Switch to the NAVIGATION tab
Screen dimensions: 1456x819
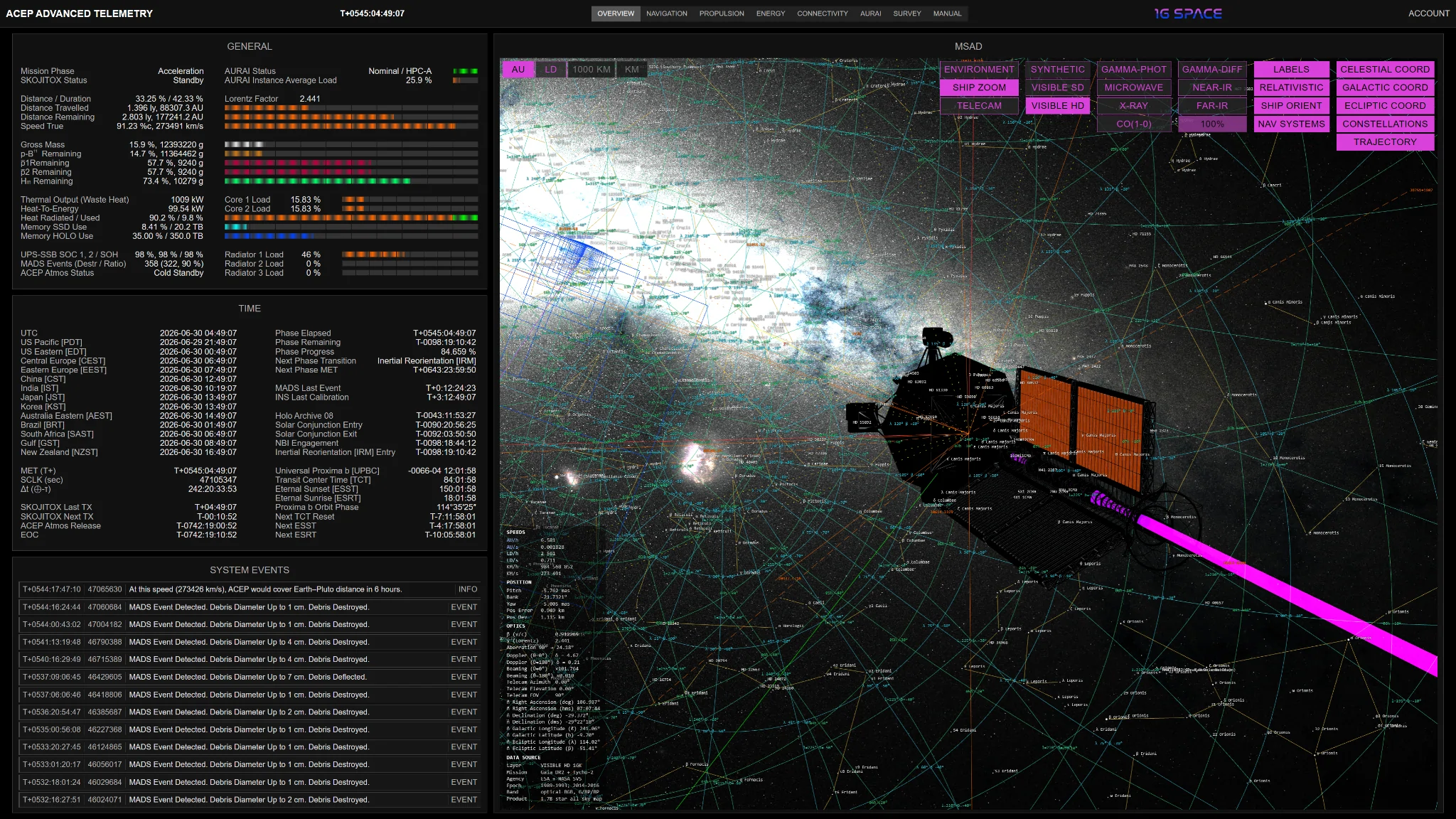click(667, 14)
